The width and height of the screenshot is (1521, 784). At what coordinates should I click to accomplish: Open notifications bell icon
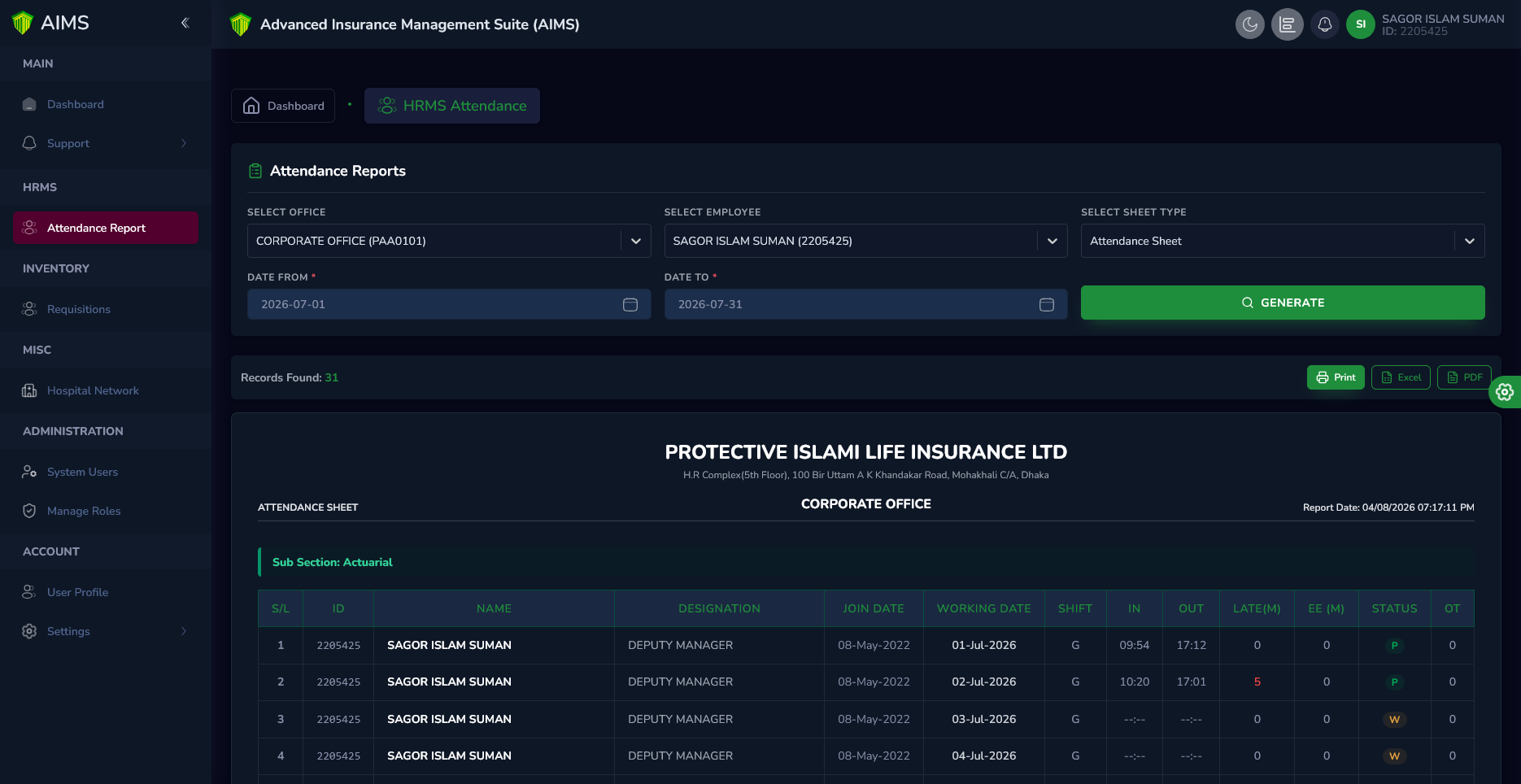(1325, 24)
